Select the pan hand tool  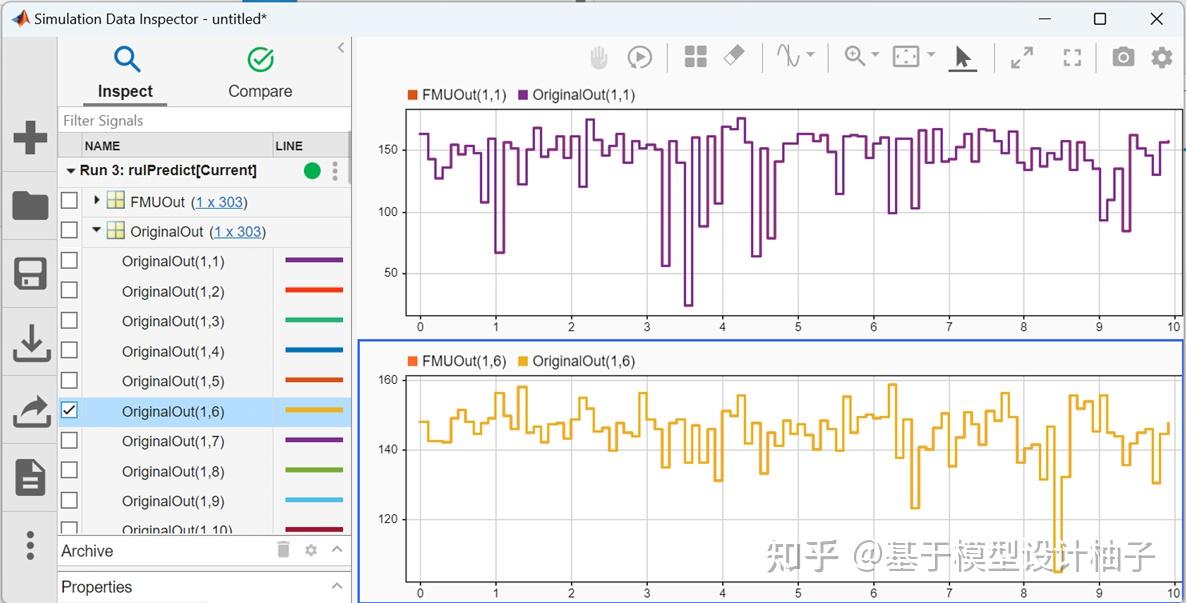(599, 58)
